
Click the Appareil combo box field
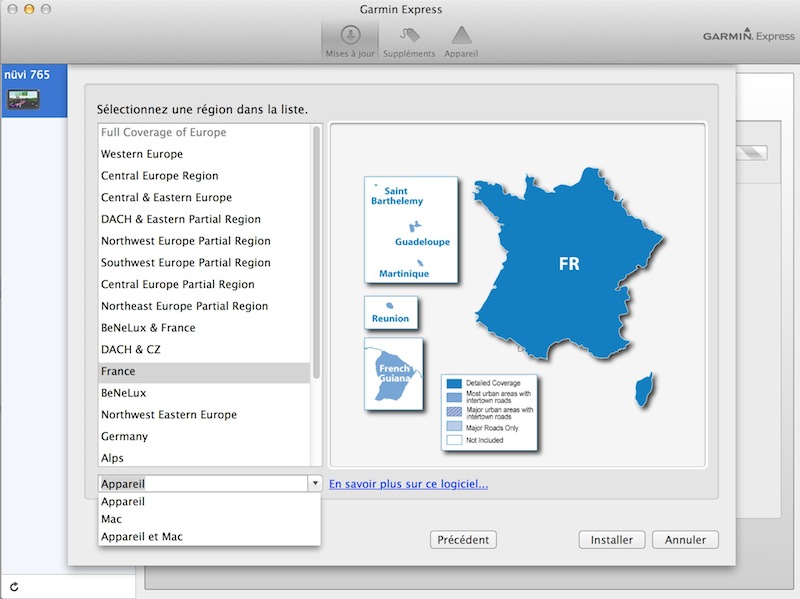tap(203, 483)
